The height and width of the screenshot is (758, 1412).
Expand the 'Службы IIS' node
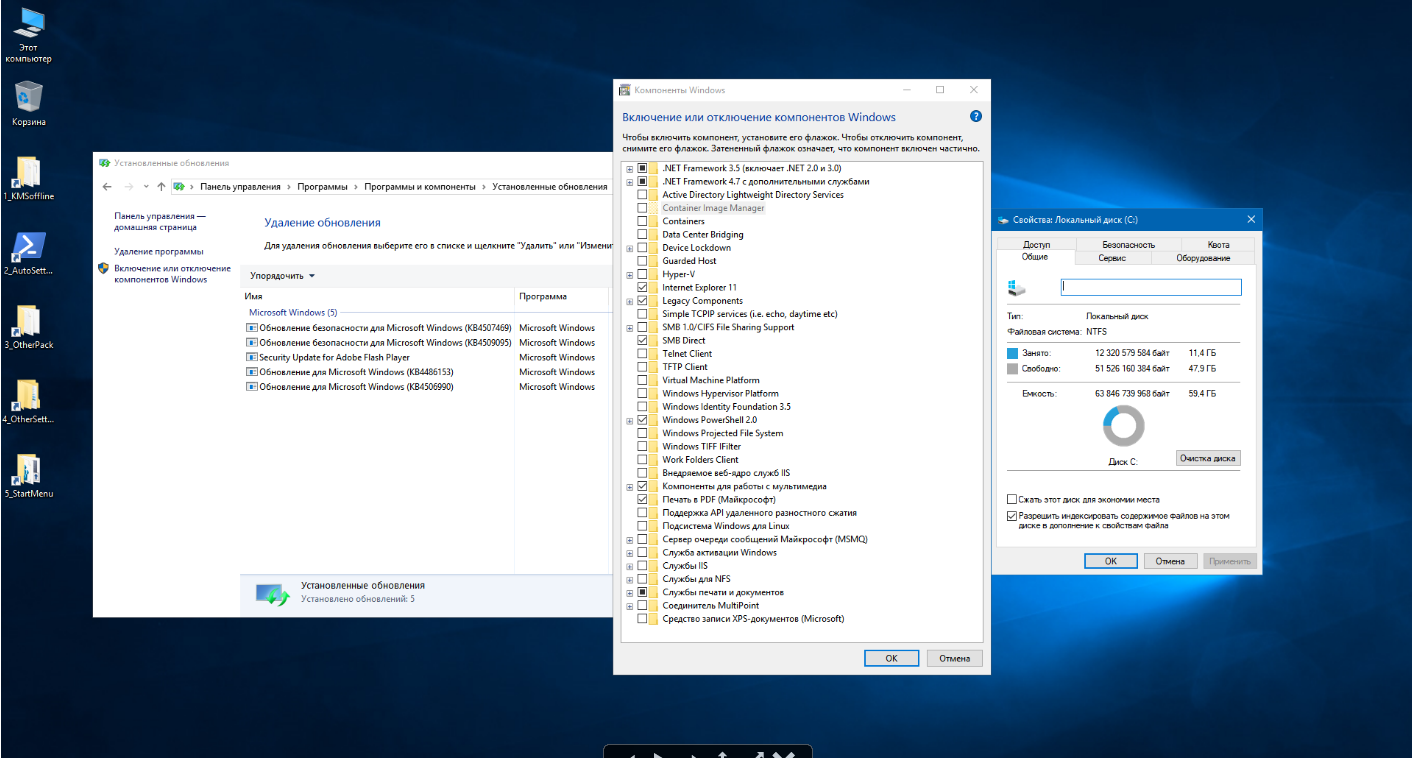tap(630, 566)
